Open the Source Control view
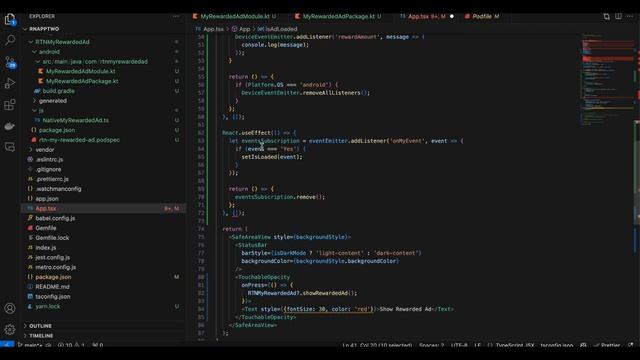Screen dimensions: 640x360 coord(10,62)
